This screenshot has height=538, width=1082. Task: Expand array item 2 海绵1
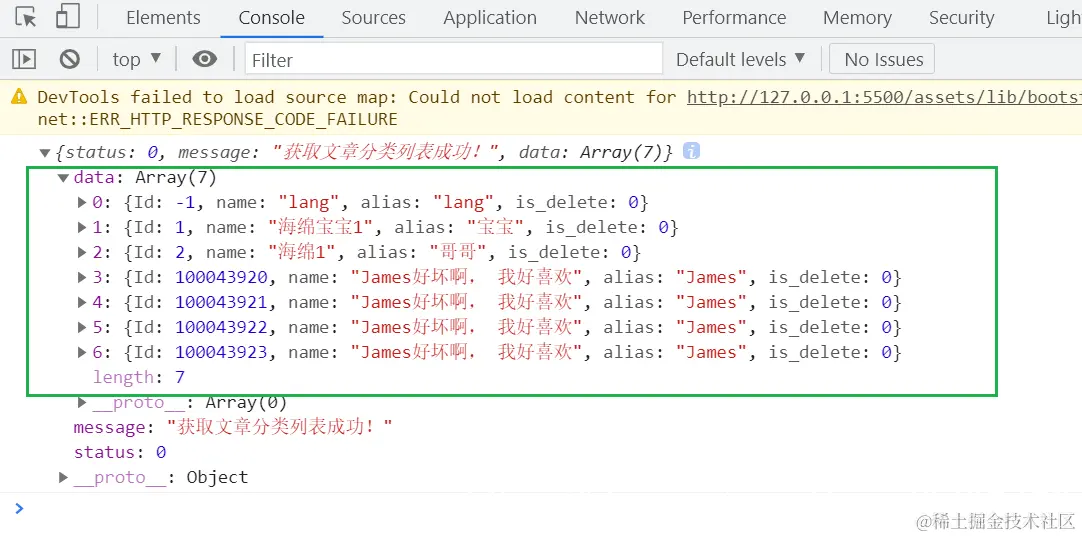point(82,252)
